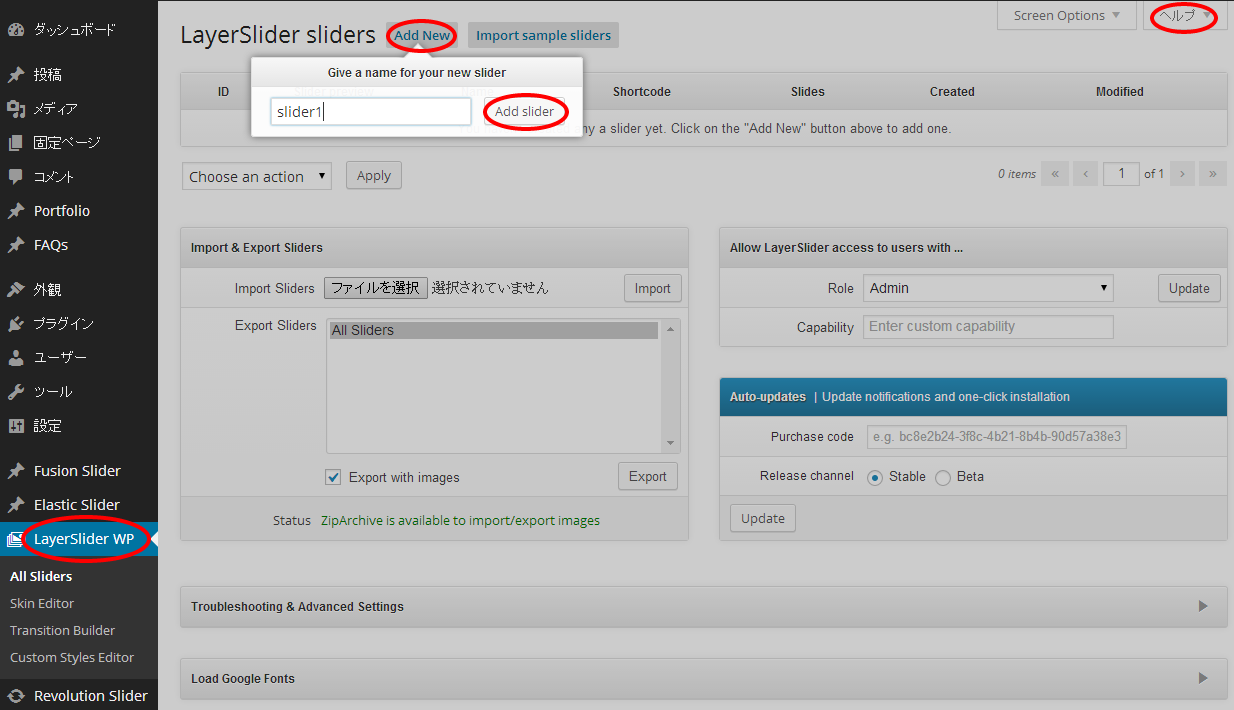Click the Plugins plug icon
The image size is (1234, 710).
(x=15, y=324)
